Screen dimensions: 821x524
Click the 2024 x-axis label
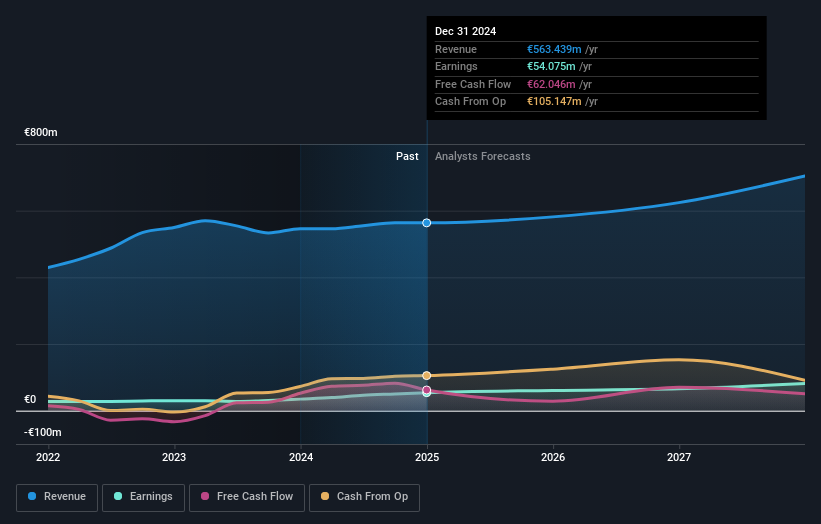301,457
